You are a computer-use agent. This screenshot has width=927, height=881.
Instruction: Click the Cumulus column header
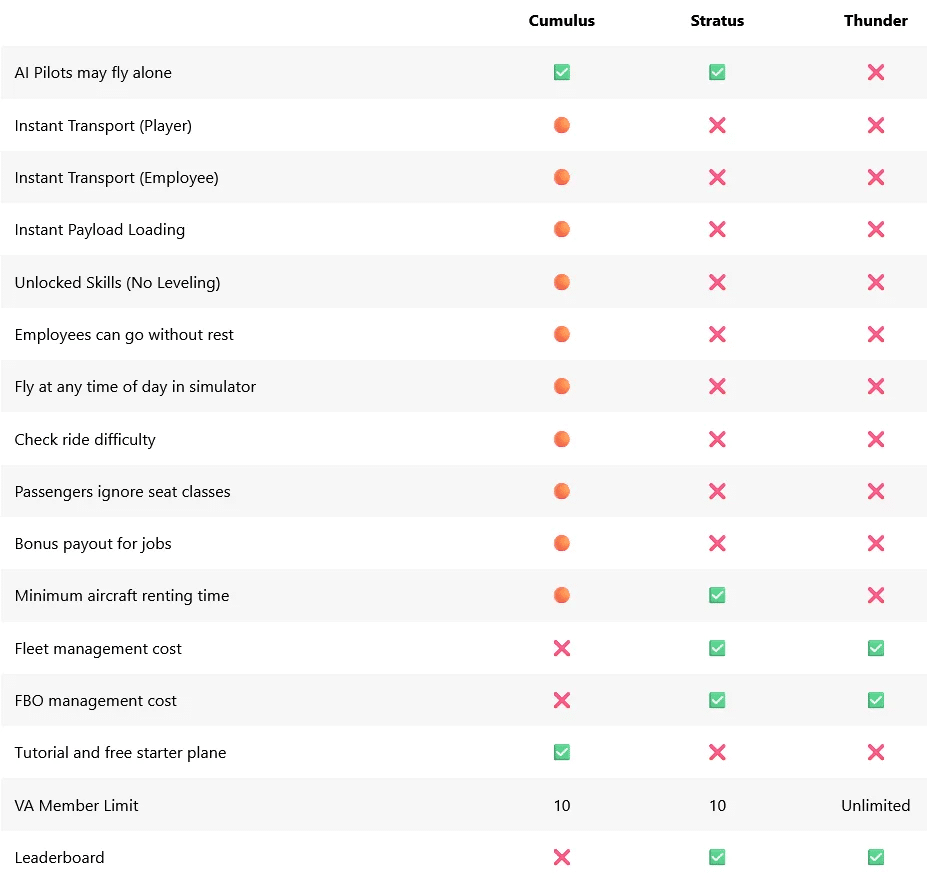561,21
